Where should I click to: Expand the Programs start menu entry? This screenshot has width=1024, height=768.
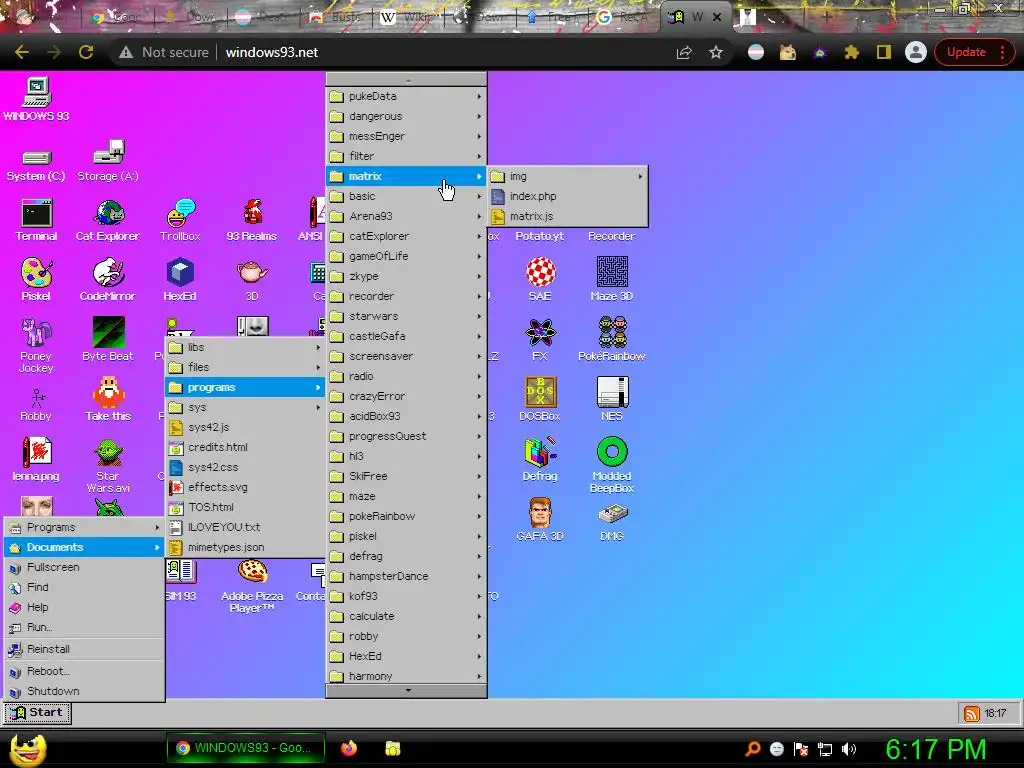click(x=84, y=527)
